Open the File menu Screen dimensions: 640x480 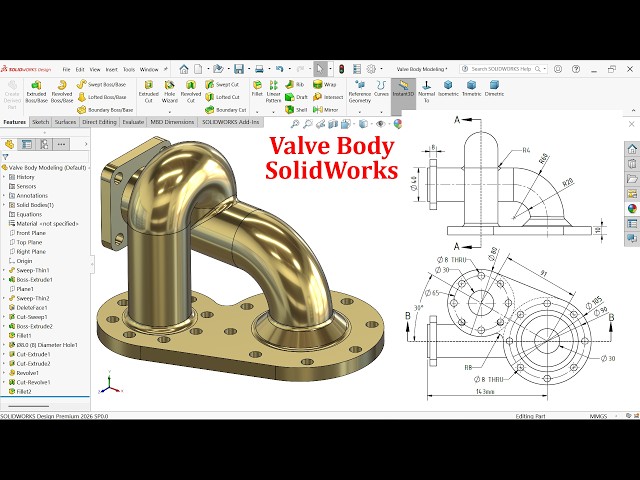click(66, 69)
